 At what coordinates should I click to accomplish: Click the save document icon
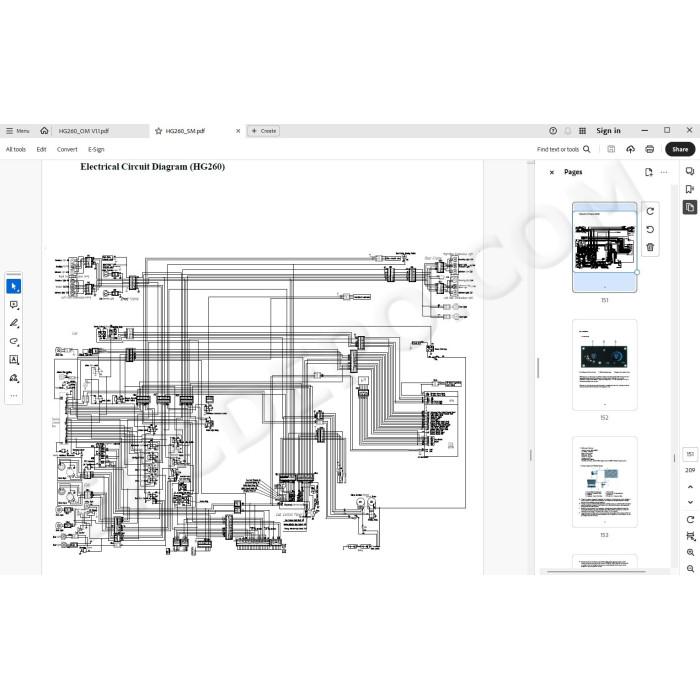pyautogui.click(x=611, y=149)
